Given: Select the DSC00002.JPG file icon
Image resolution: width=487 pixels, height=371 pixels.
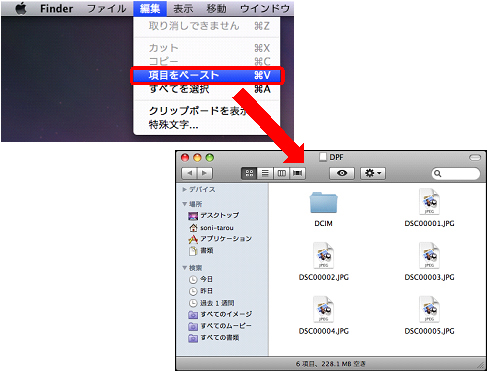Looking at the screenshot, I should point(323,256).
